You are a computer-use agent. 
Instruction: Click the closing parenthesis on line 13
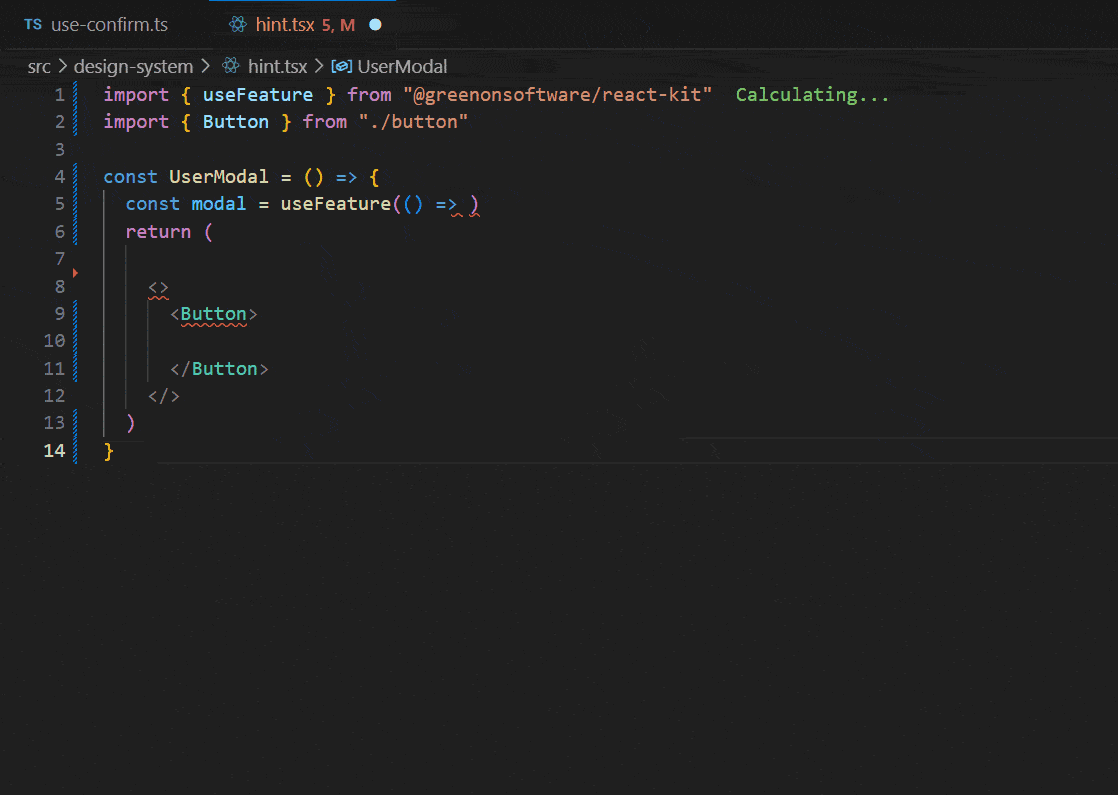click(130, 424)
